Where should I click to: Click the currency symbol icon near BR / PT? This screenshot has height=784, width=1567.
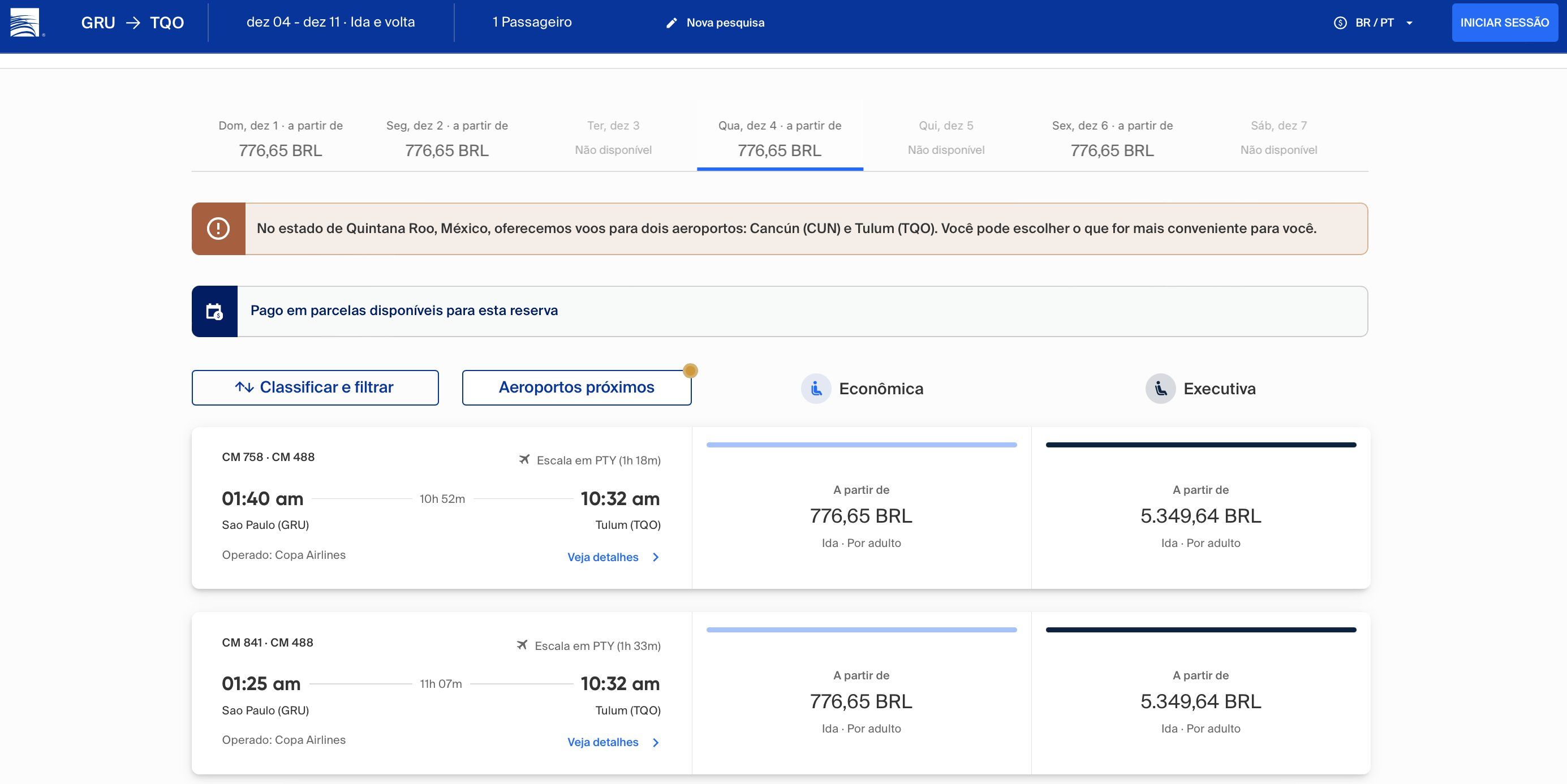click(x=1340, y=23)
